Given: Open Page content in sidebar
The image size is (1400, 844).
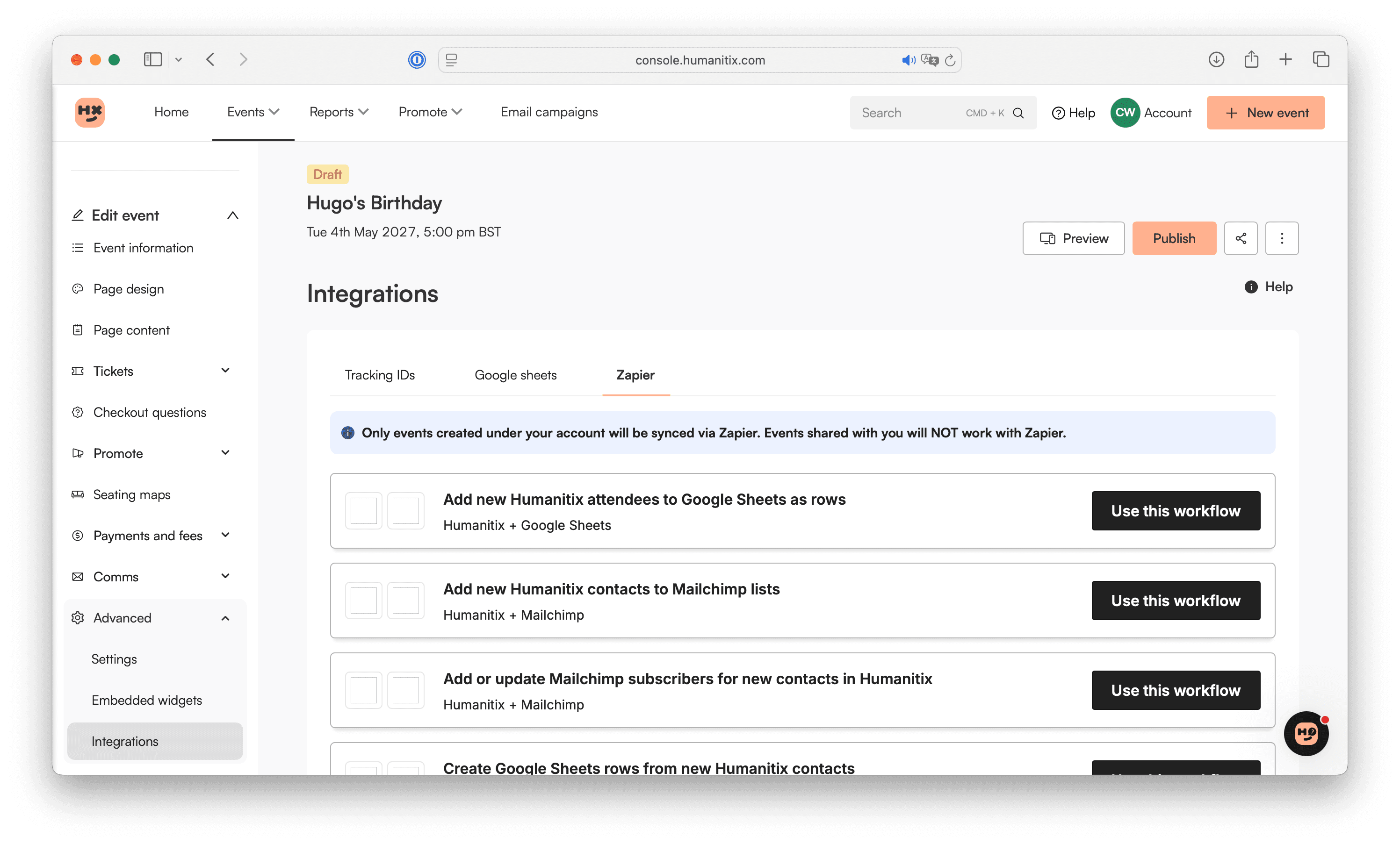Looking at the screenshot, I should coord(131,330).
